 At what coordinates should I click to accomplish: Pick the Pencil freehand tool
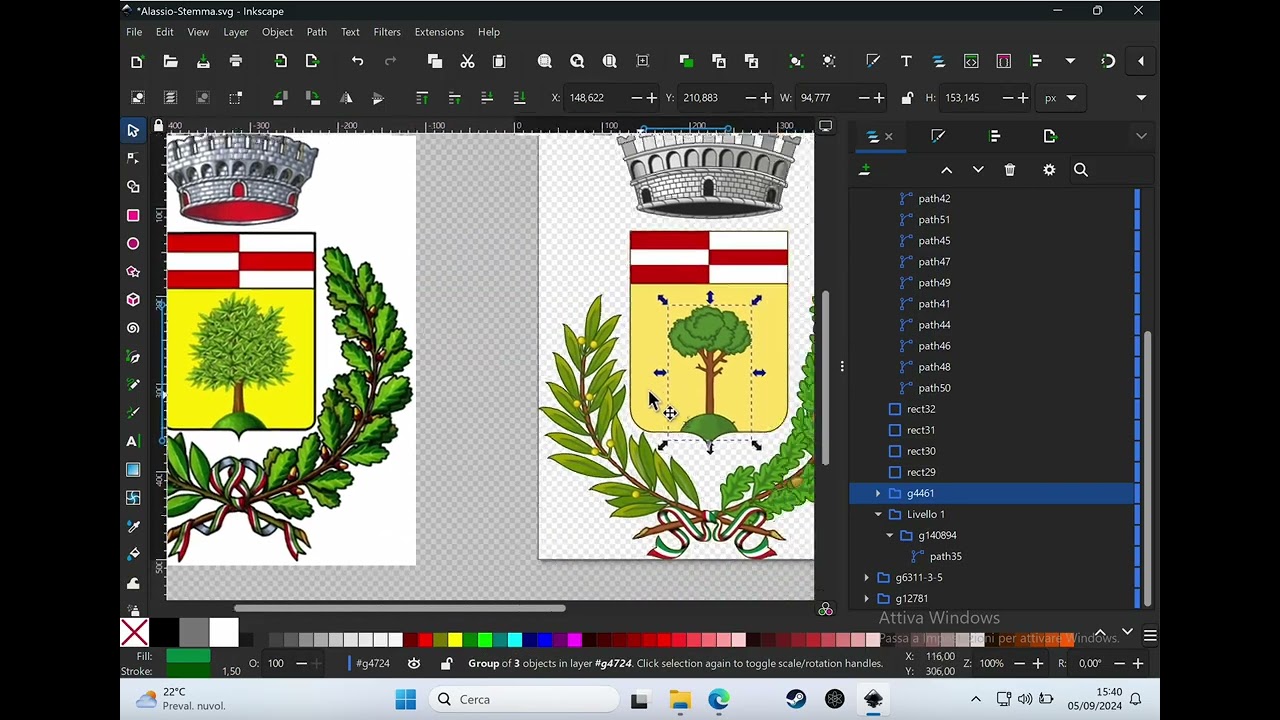133,384
